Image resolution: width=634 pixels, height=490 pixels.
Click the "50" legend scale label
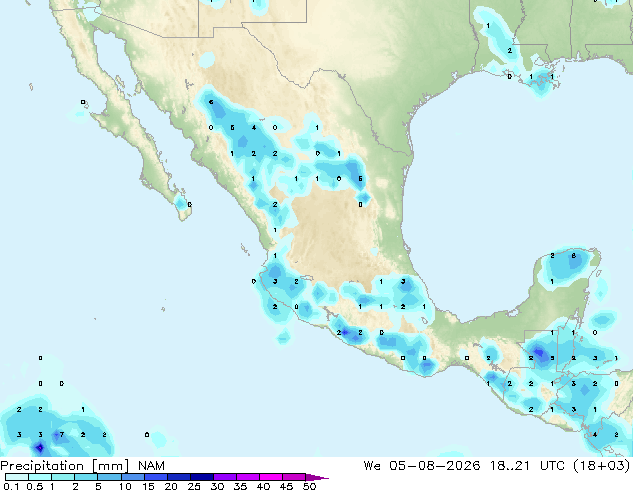tap(309, 486)
